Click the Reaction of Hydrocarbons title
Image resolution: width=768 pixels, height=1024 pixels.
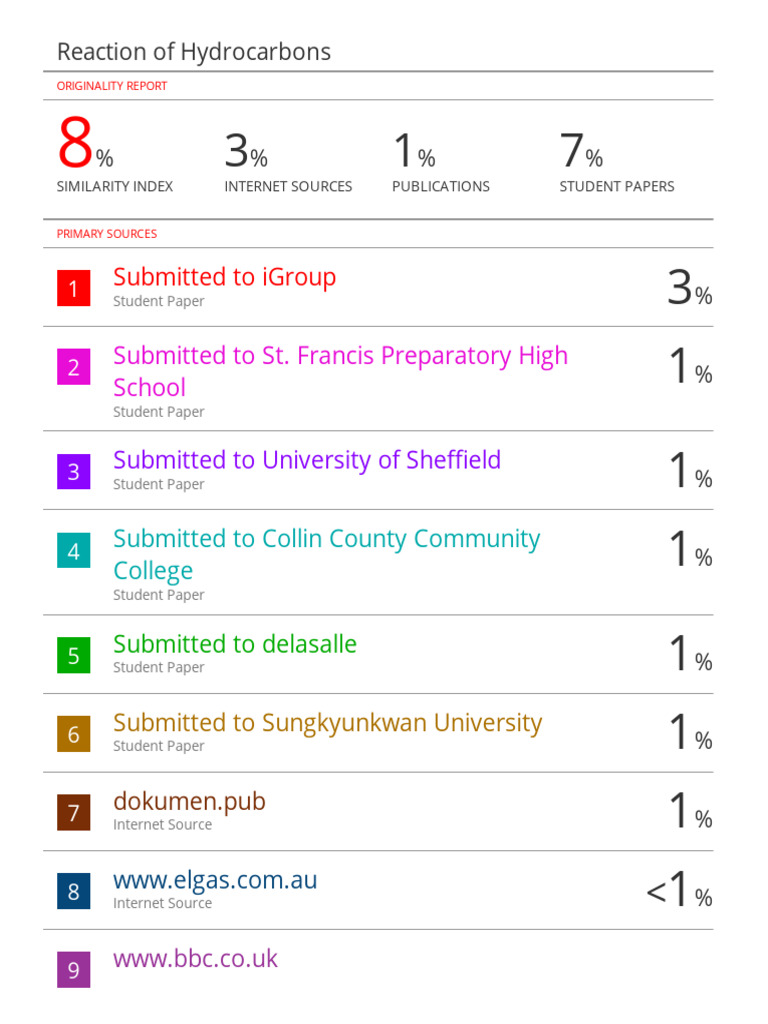tap(193, 52)
